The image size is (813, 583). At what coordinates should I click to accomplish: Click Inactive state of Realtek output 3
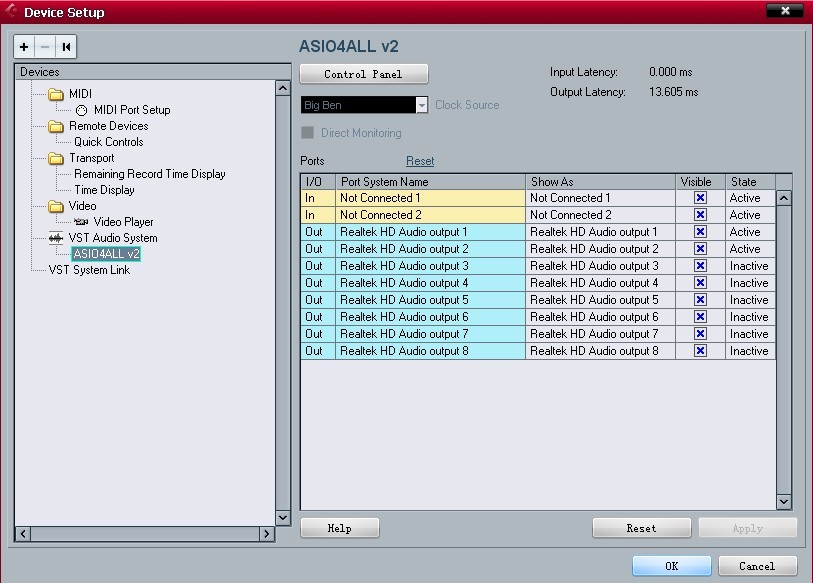click(750, 266)
